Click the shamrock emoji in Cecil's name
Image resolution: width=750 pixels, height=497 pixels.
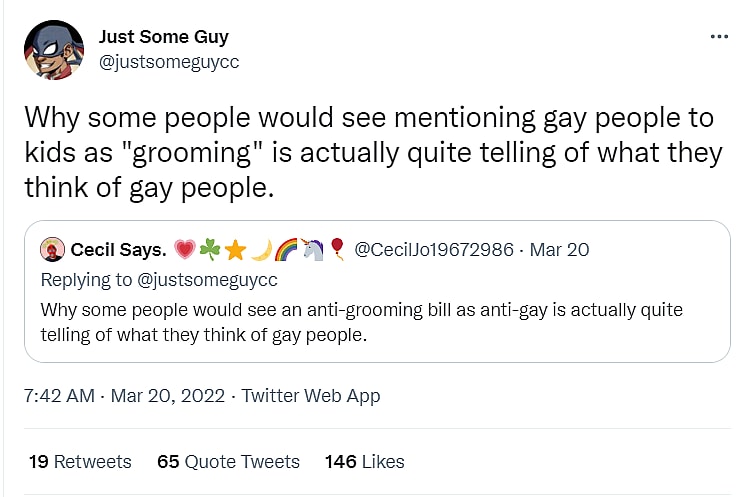[210, 249]
